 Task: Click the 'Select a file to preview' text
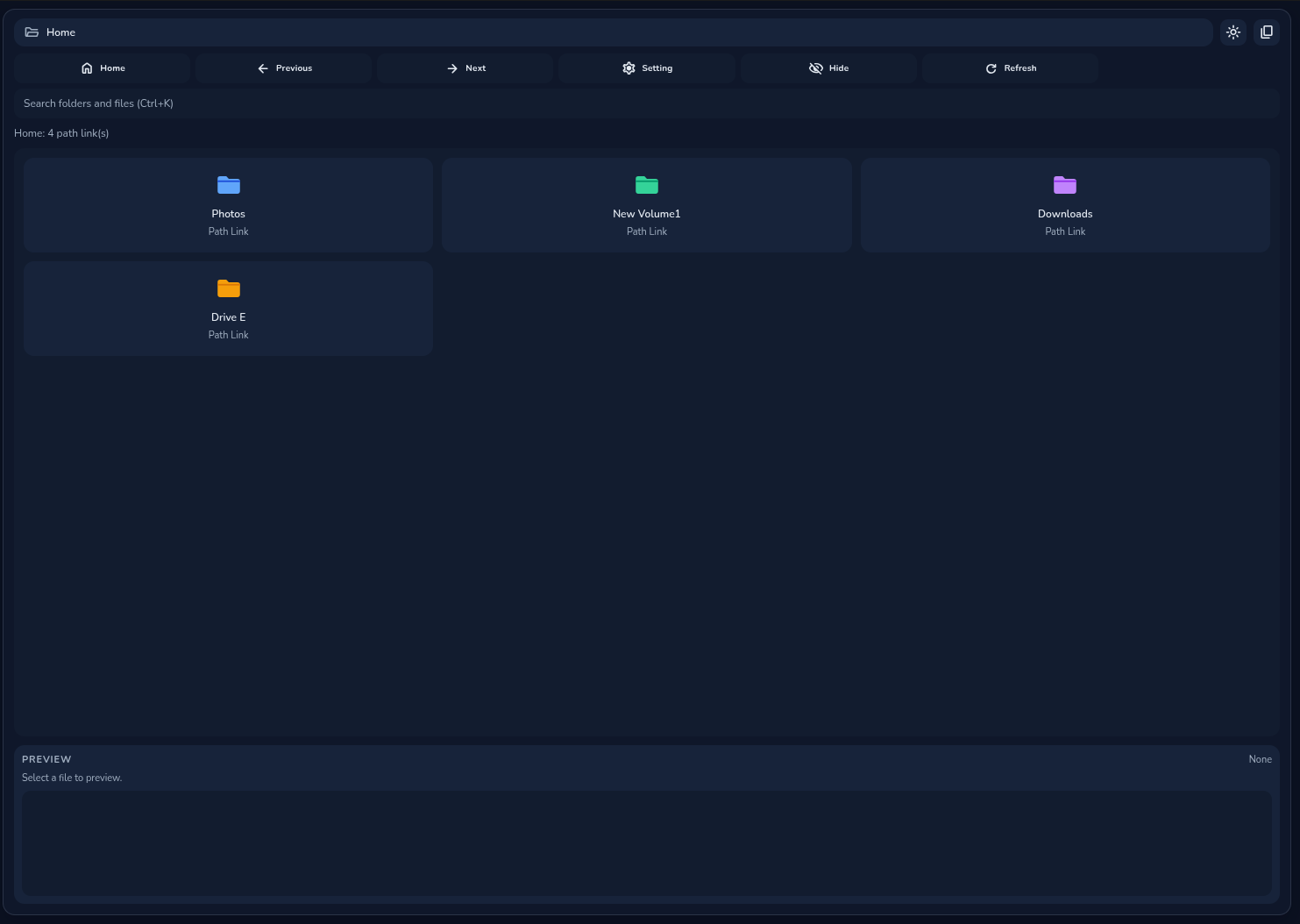pyautogui.click(x=72, y=778)
